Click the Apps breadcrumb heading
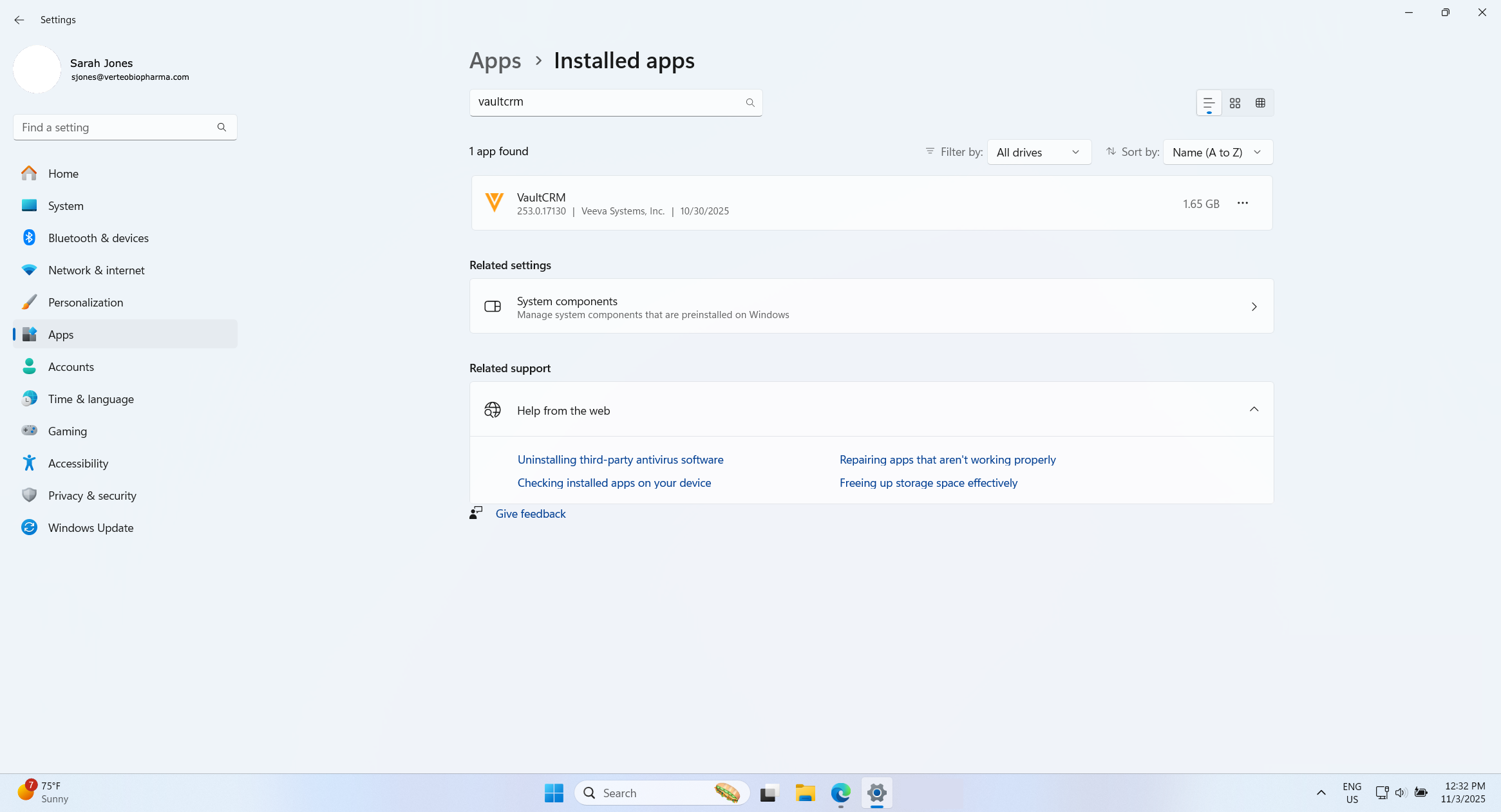The height and width of the screenshot is (812, 1501). tap(495, 61)
